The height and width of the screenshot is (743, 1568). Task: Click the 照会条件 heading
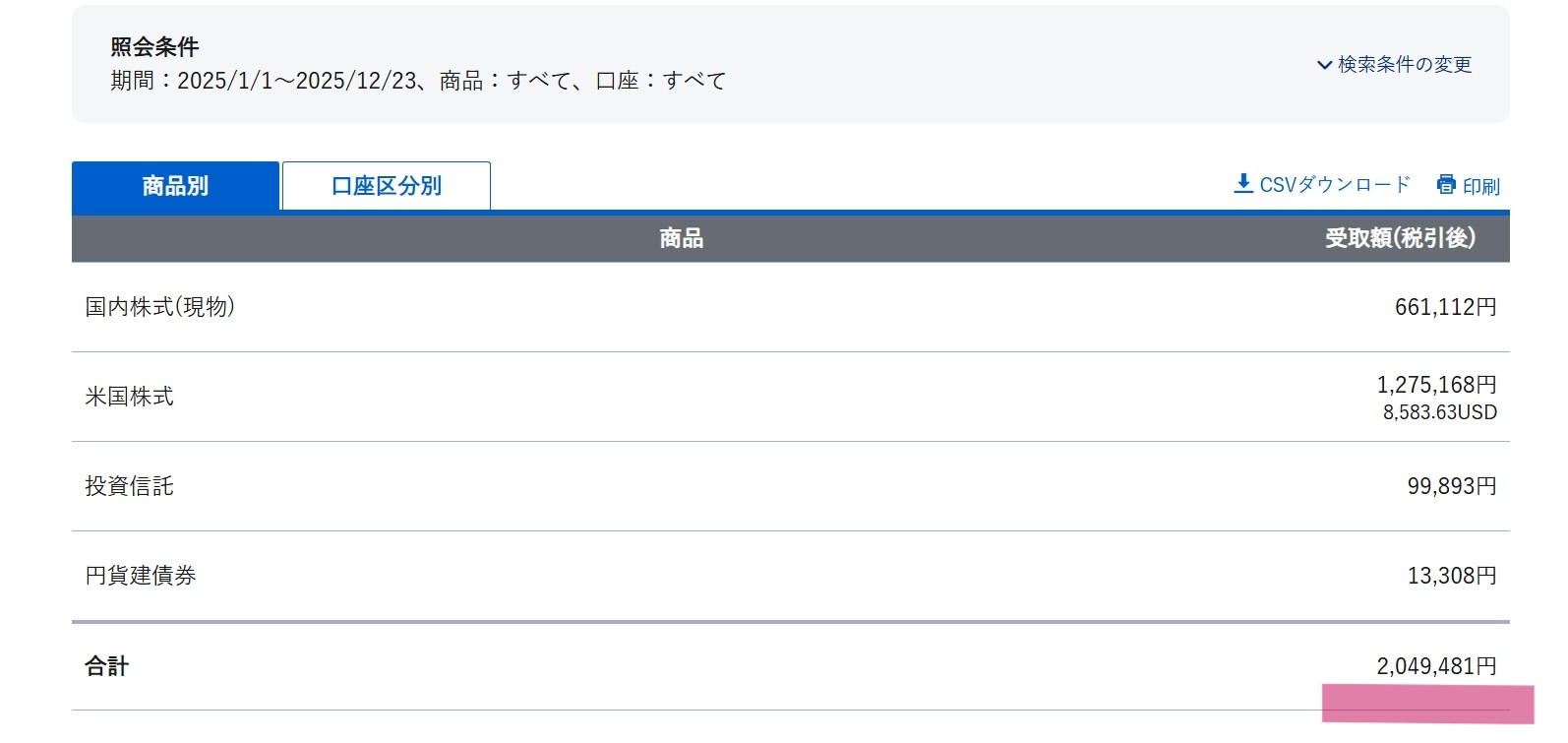coord(154,47)
